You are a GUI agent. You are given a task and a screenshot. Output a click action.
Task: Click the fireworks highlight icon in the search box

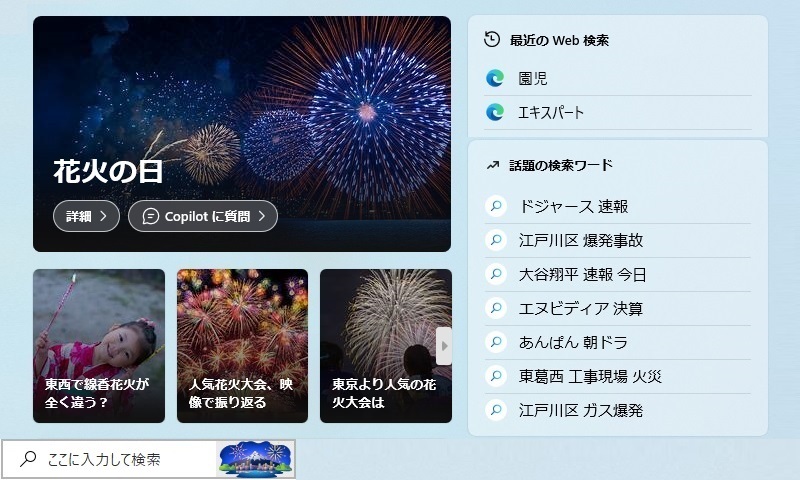[x=255, y=459]
